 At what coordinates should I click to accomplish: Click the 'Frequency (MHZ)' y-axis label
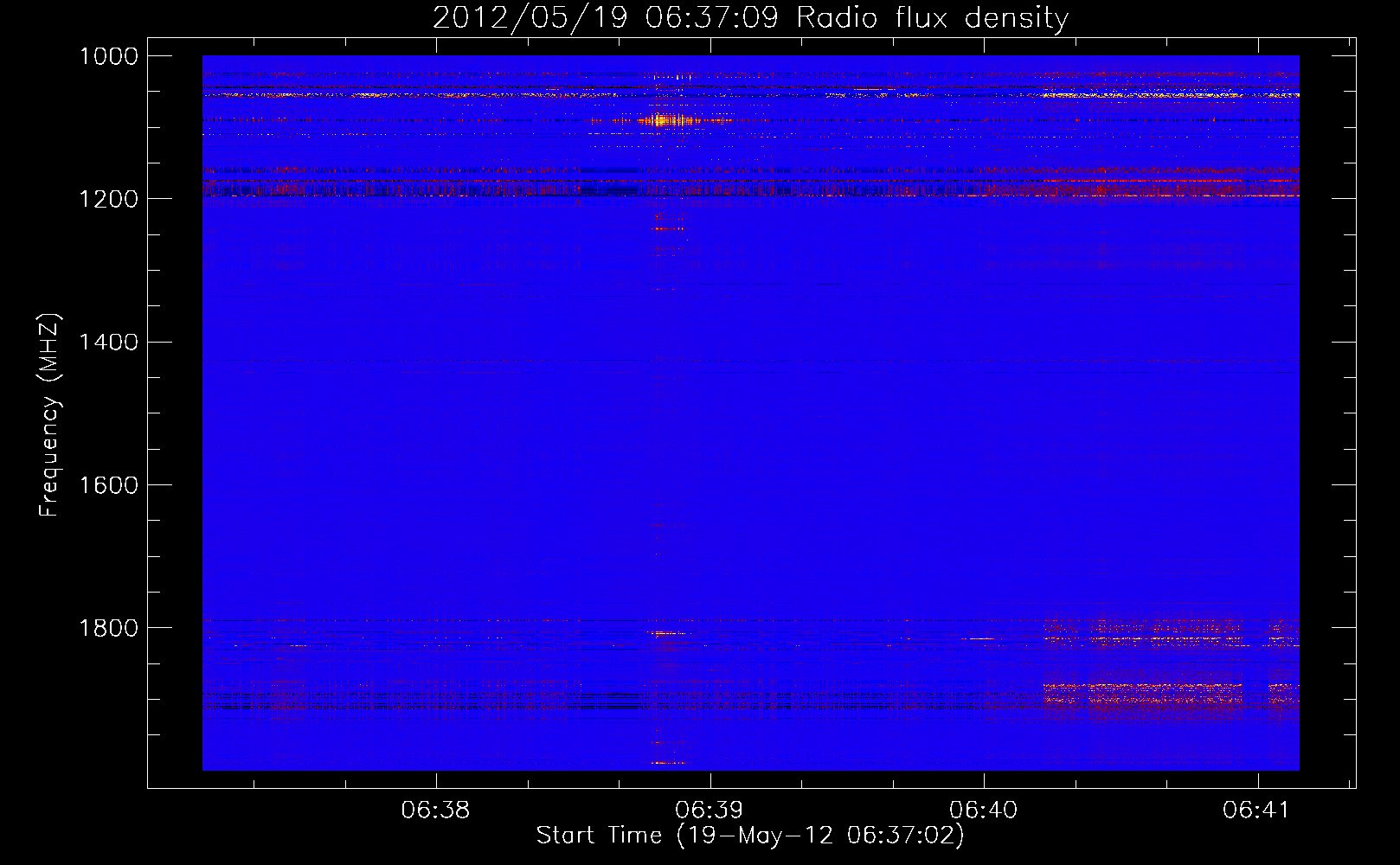coord(49,415)
